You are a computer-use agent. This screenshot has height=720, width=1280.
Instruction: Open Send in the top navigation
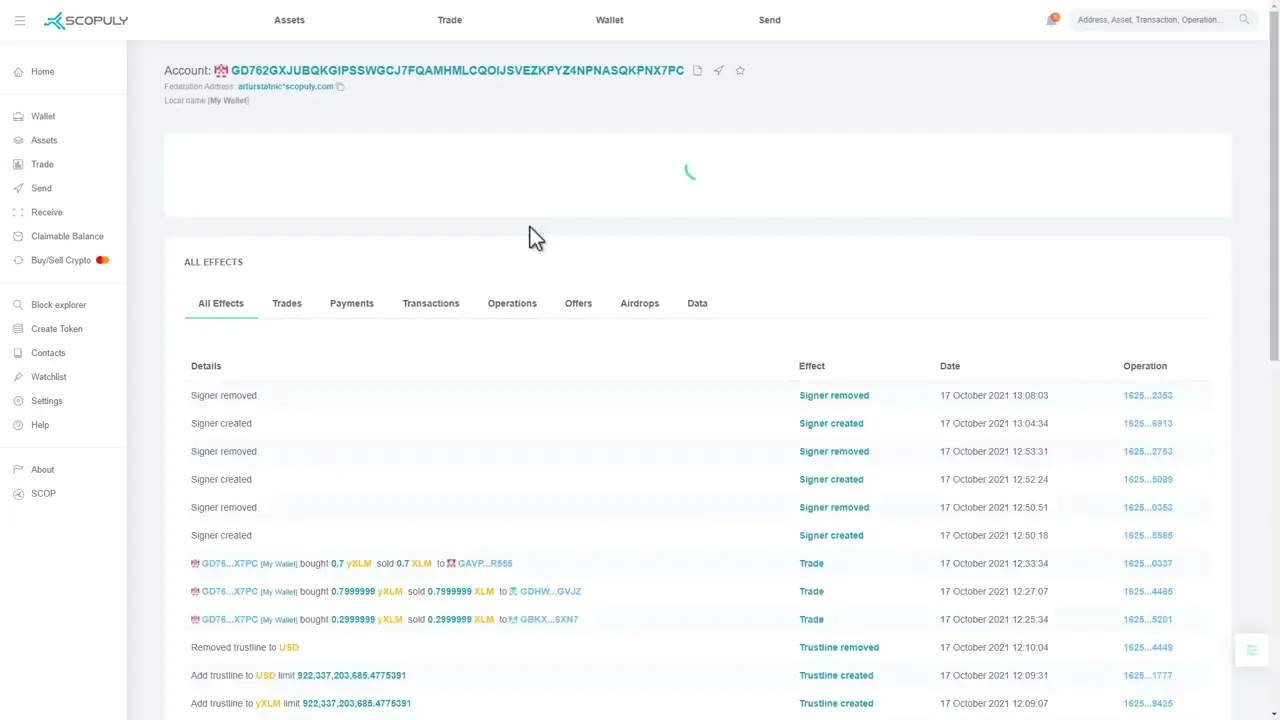(770, 20)
